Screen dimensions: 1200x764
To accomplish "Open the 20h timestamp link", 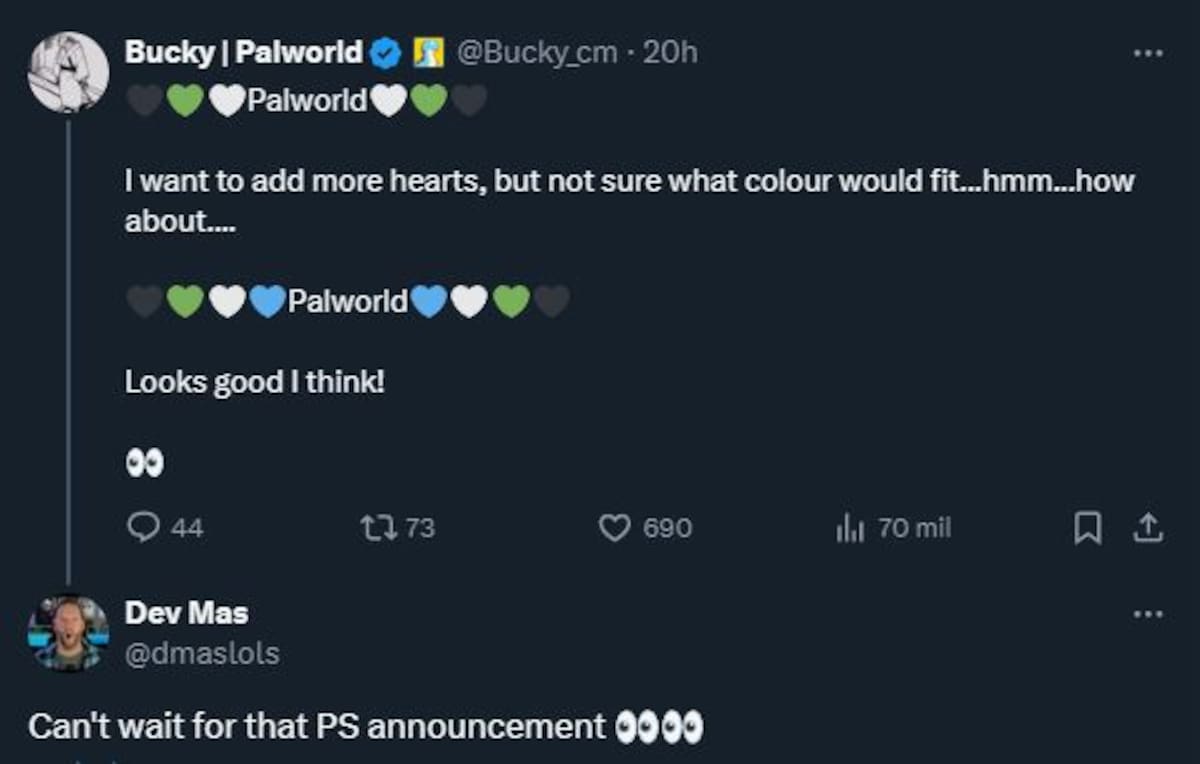I will tap(670, 53).
